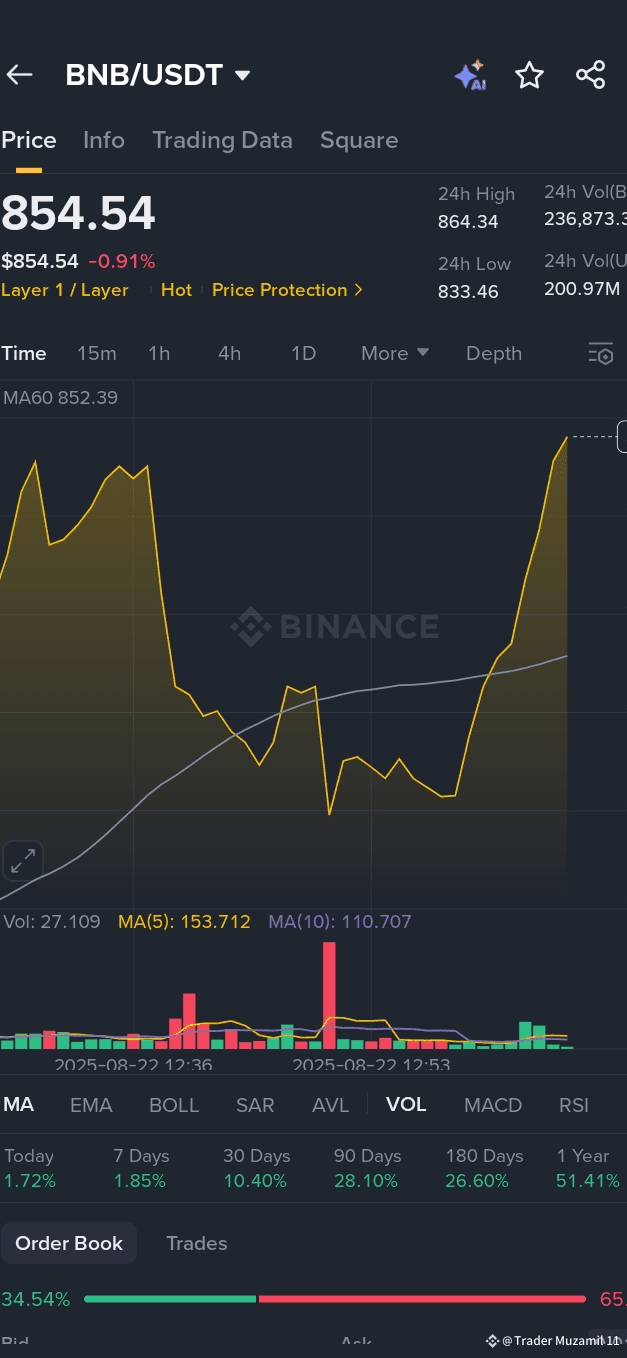Switch to the Trading Data tab

click(222, 140)
